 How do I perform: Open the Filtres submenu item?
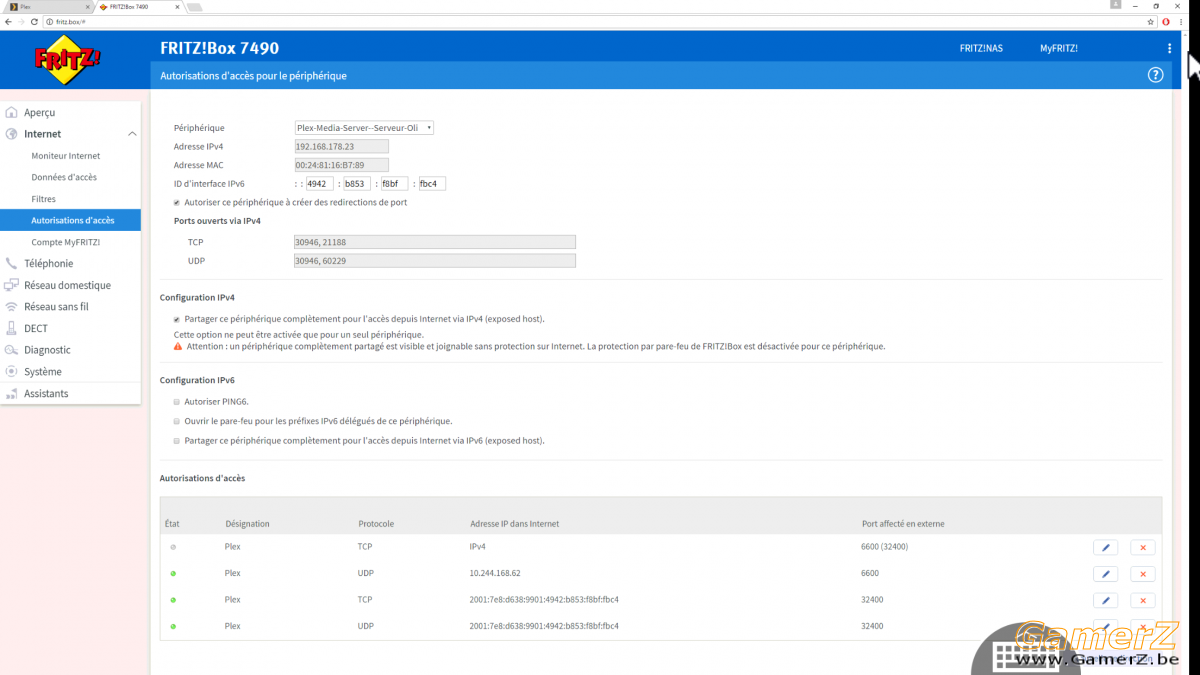[x=43, y=199]
